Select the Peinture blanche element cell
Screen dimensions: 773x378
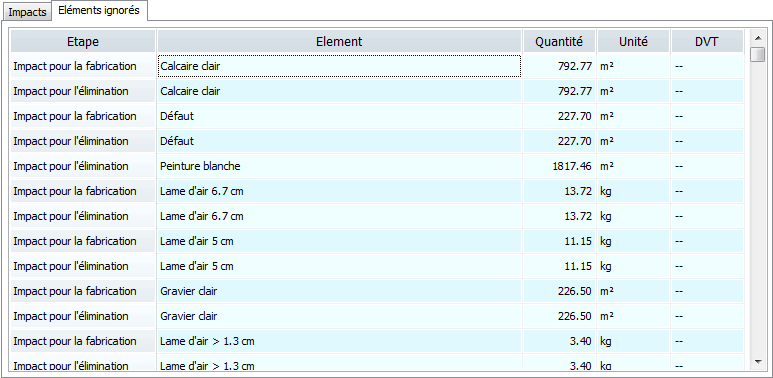(x=339, y=166)
